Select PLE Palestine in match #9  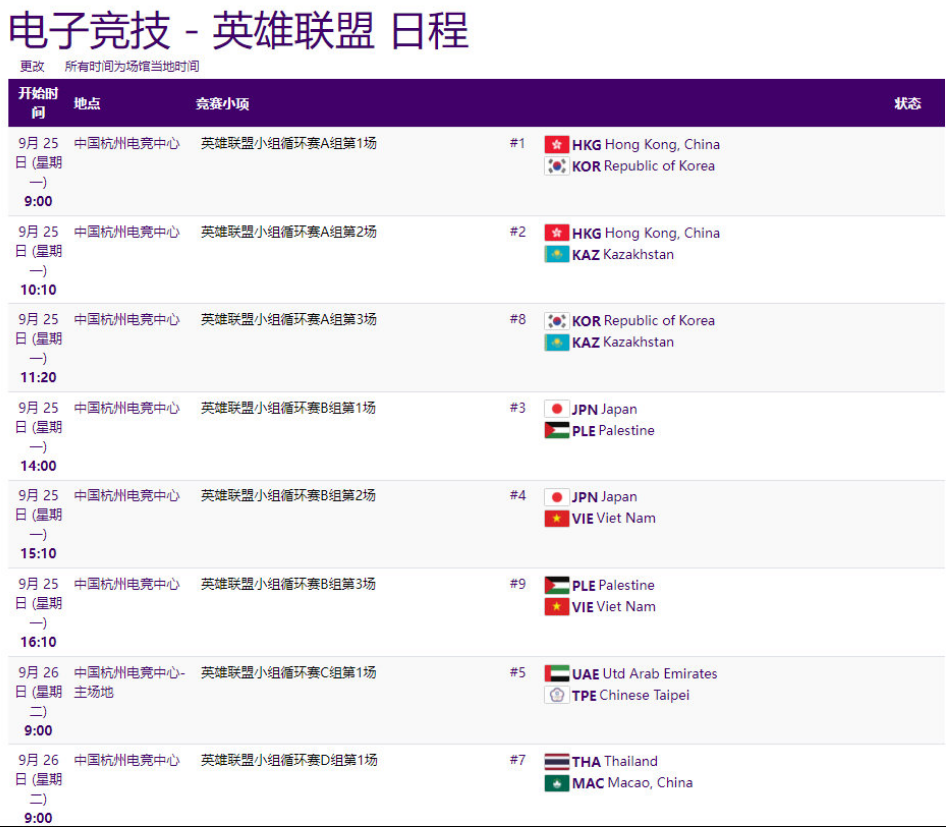(x=613, y=585)
